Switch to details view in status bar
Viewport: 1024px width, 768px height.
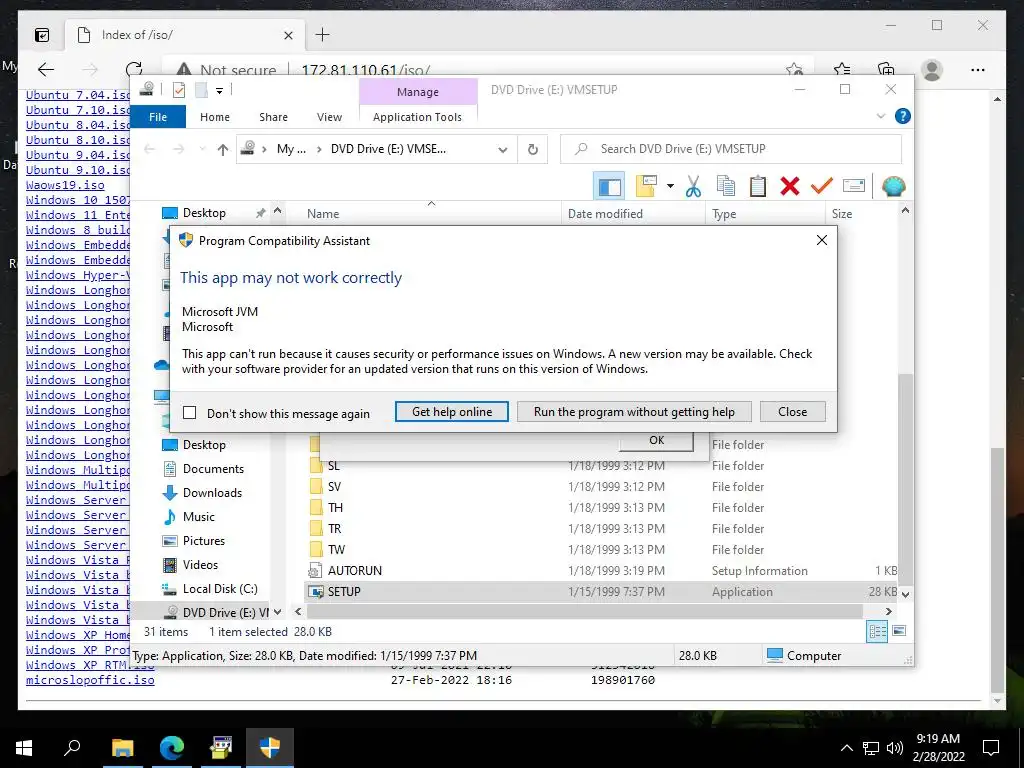877,632
